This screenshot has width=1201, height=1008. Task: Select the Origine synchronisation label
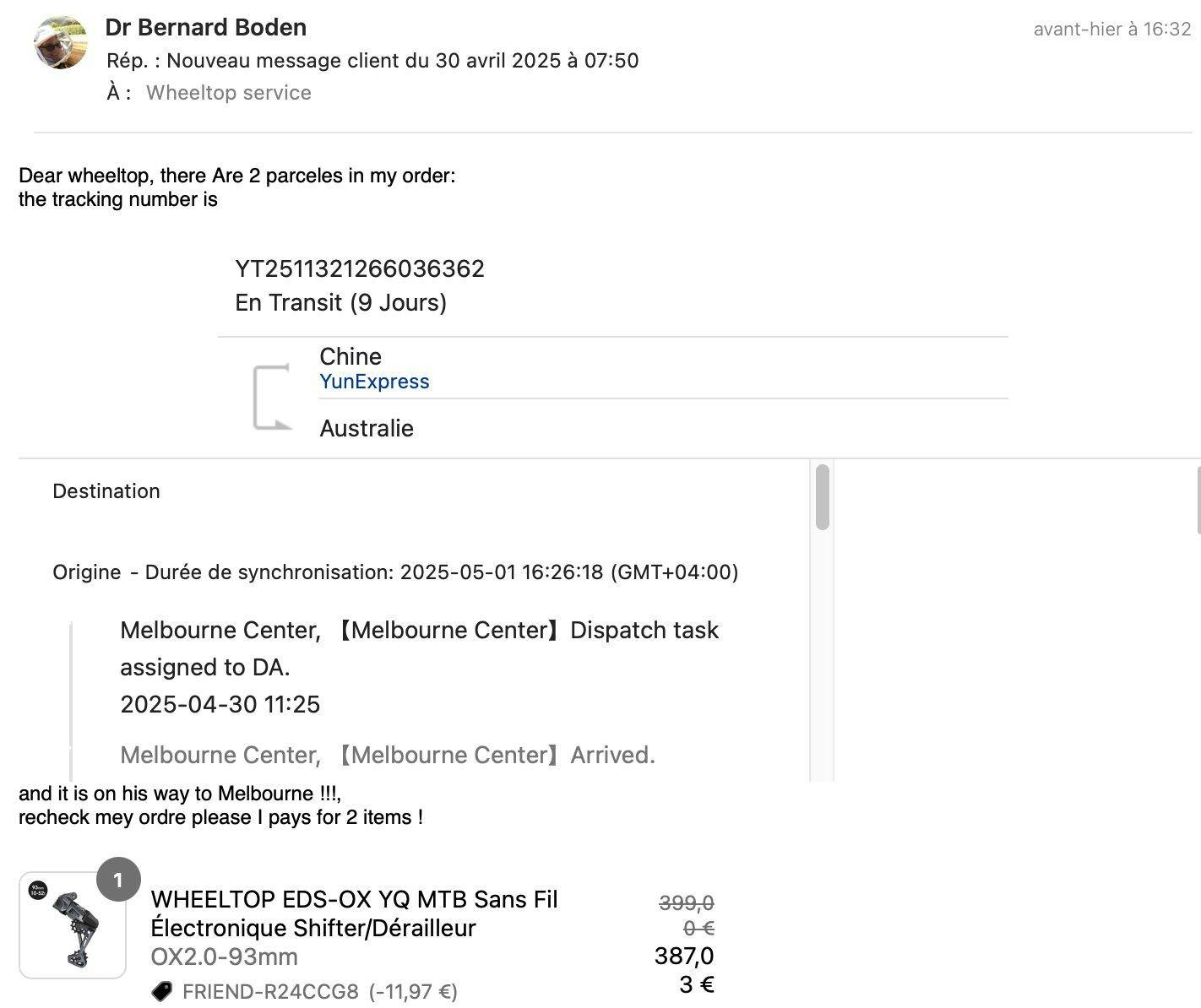coord(395,572)
